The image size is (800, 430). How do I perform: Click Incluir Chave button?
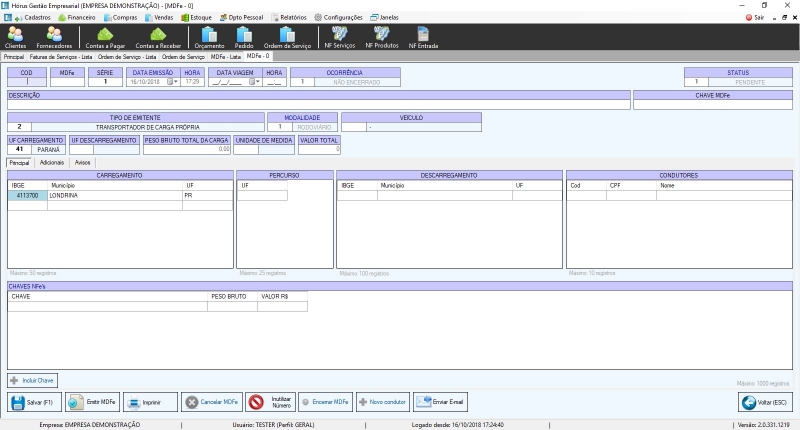click(x=32, y=381)
